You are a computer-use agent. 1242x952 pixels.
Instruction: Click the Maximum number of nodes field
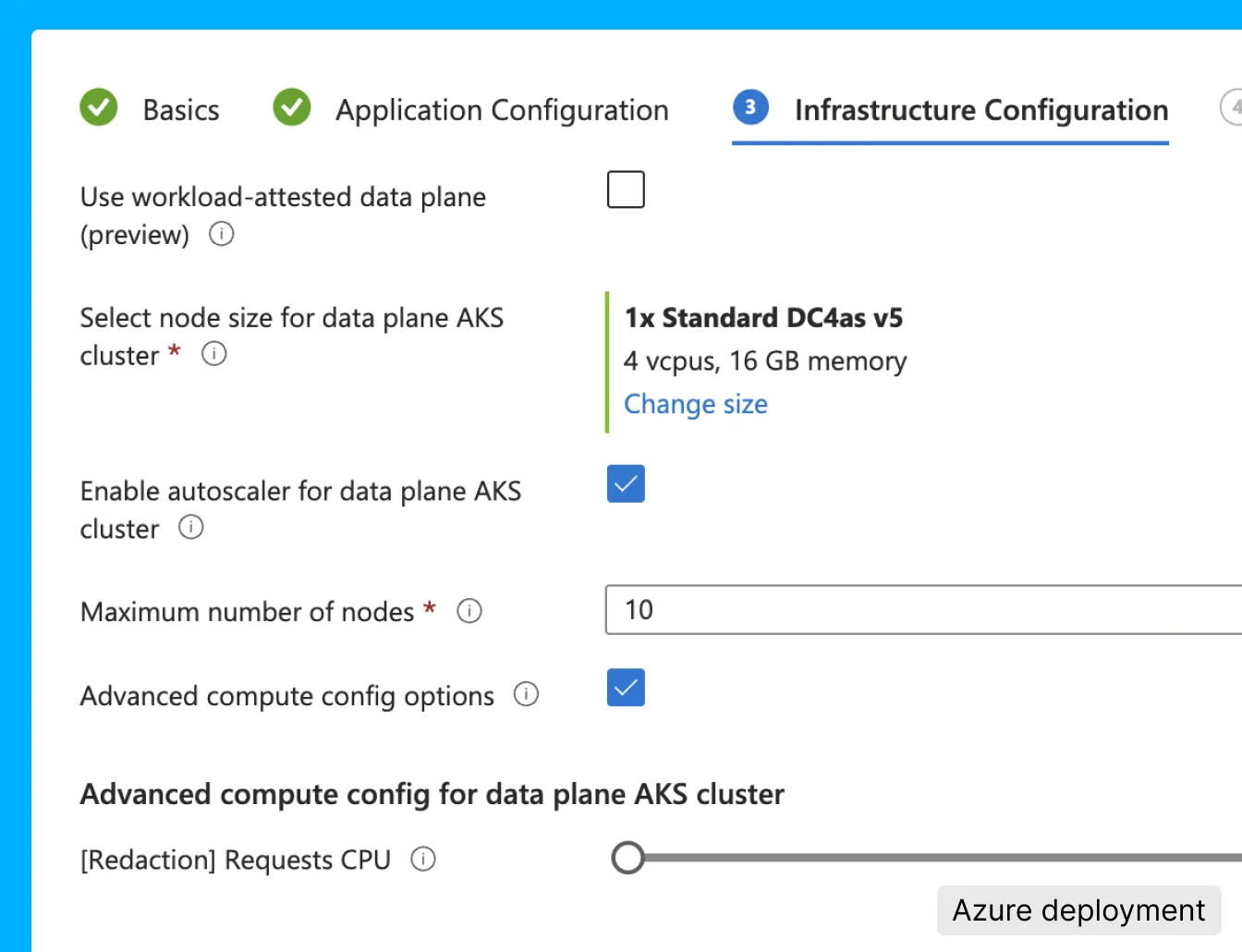924,610
